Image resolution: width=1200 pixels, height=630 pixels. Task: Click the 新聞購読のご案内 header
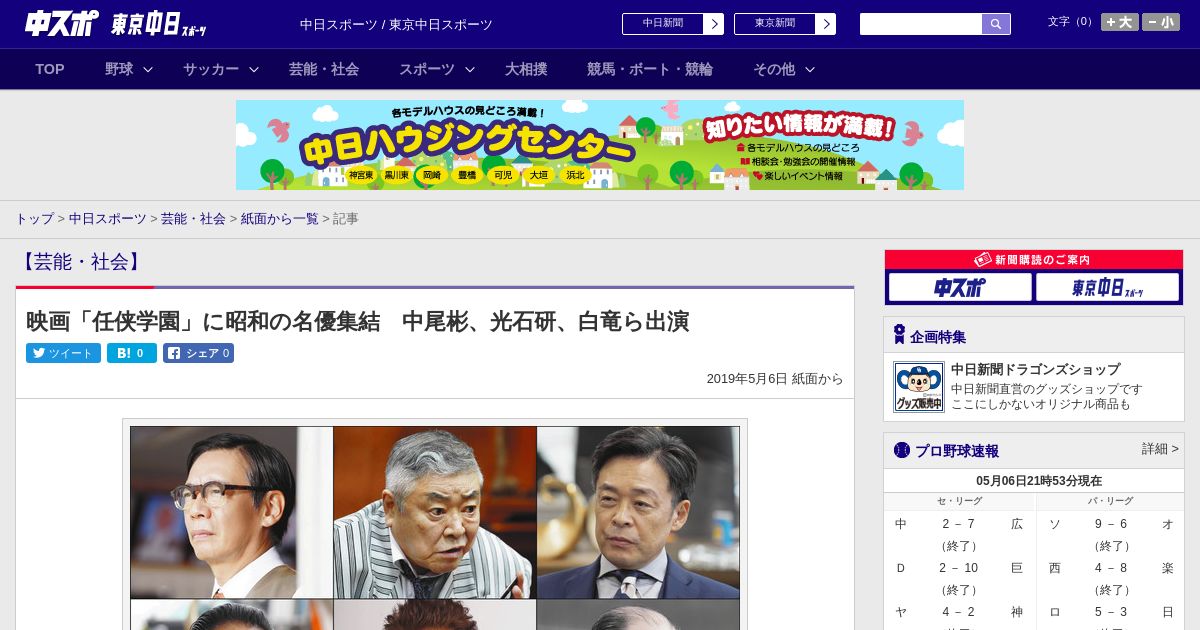(1034, 260)
